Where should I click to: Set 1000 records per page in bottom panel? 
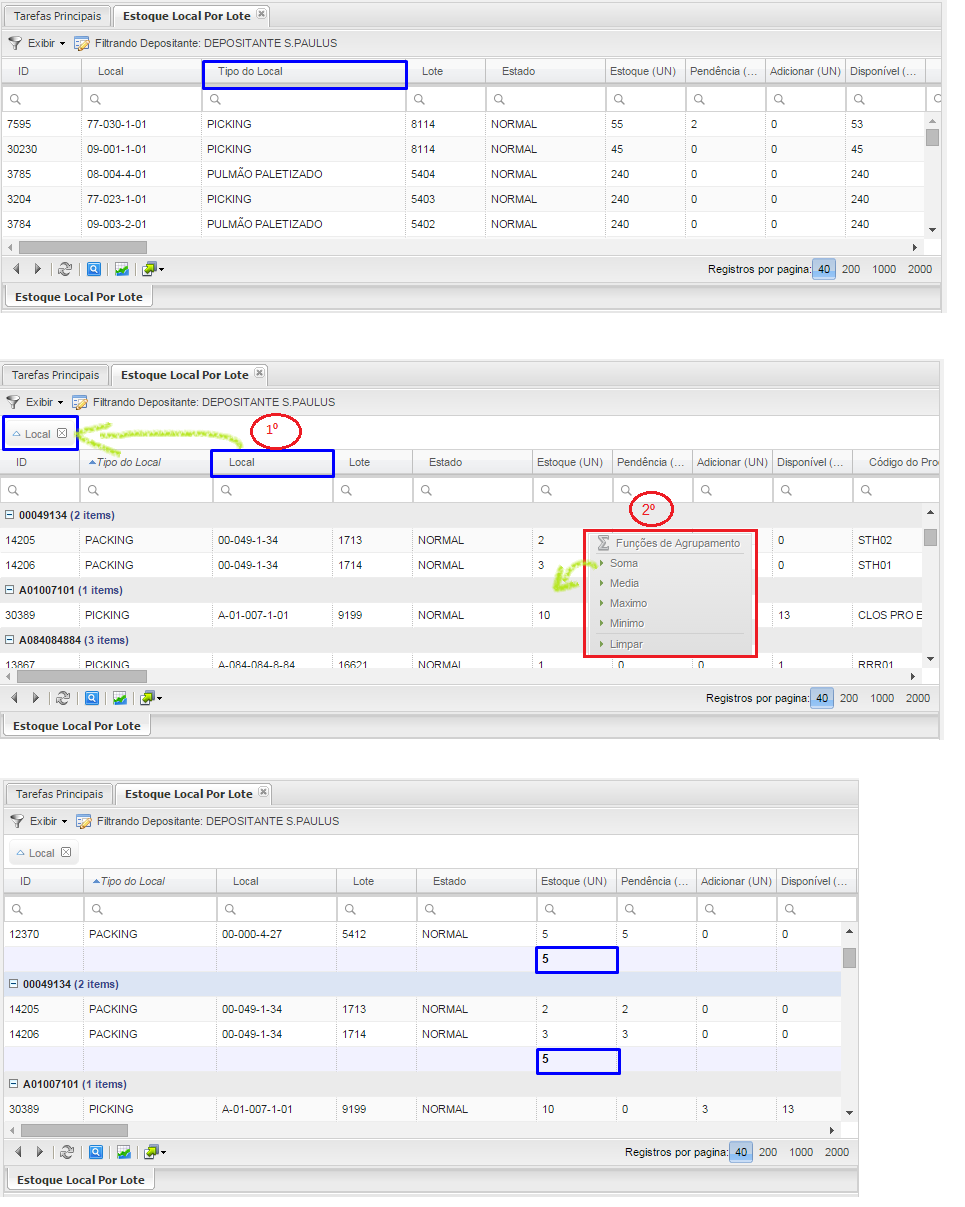[x=801, y=1152]
